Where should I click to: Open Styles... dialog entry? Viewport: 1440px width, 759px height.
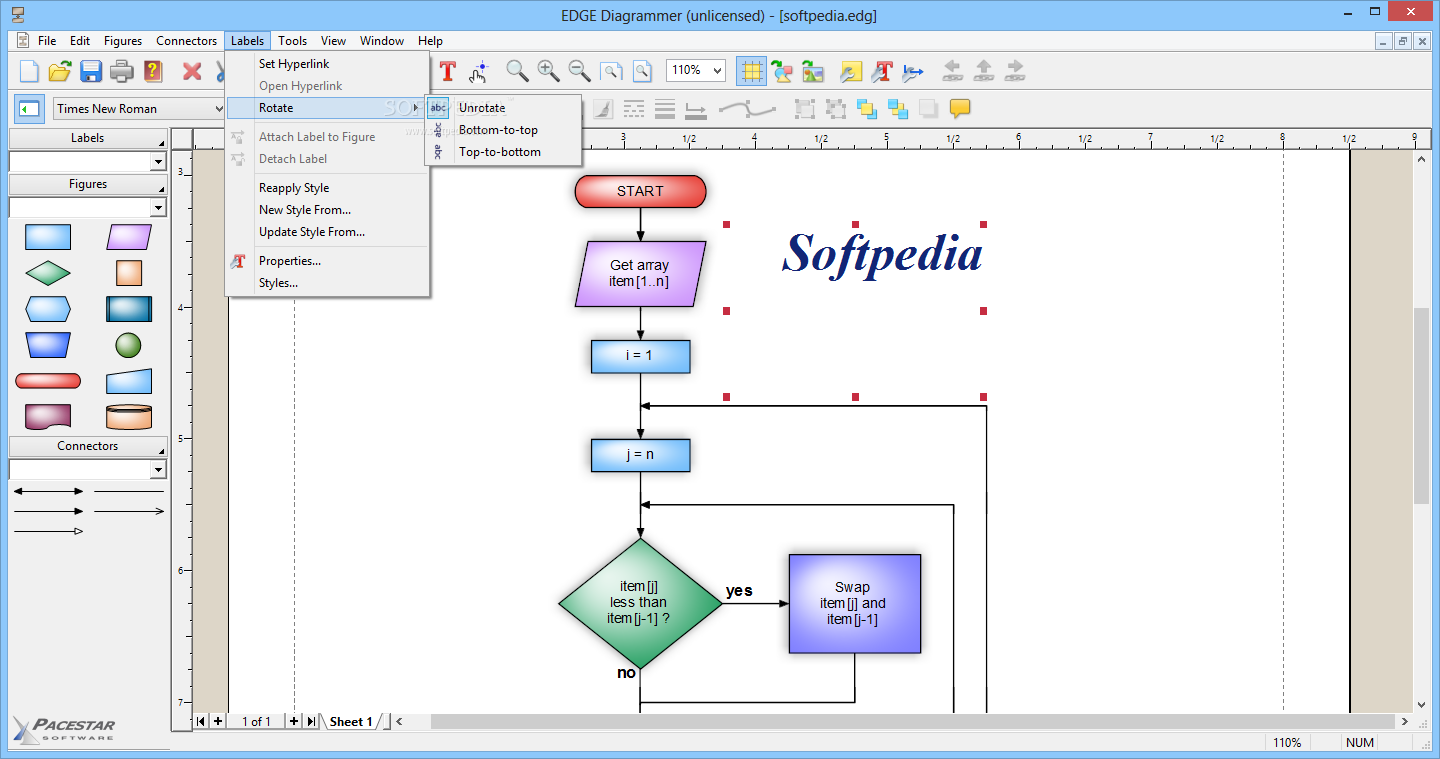328,283
